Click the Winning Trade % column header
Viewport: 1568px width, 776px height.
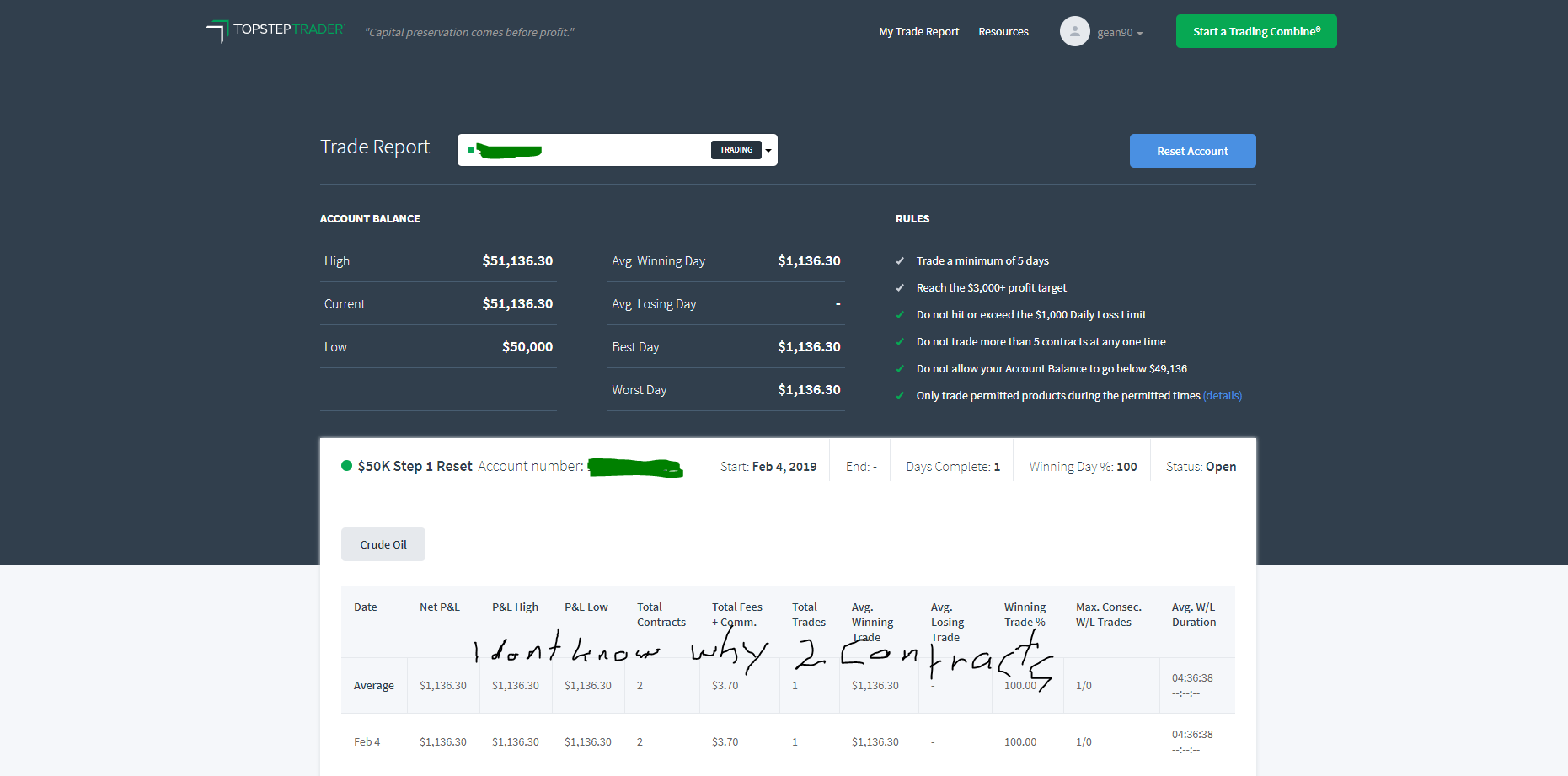(1025, 615)
